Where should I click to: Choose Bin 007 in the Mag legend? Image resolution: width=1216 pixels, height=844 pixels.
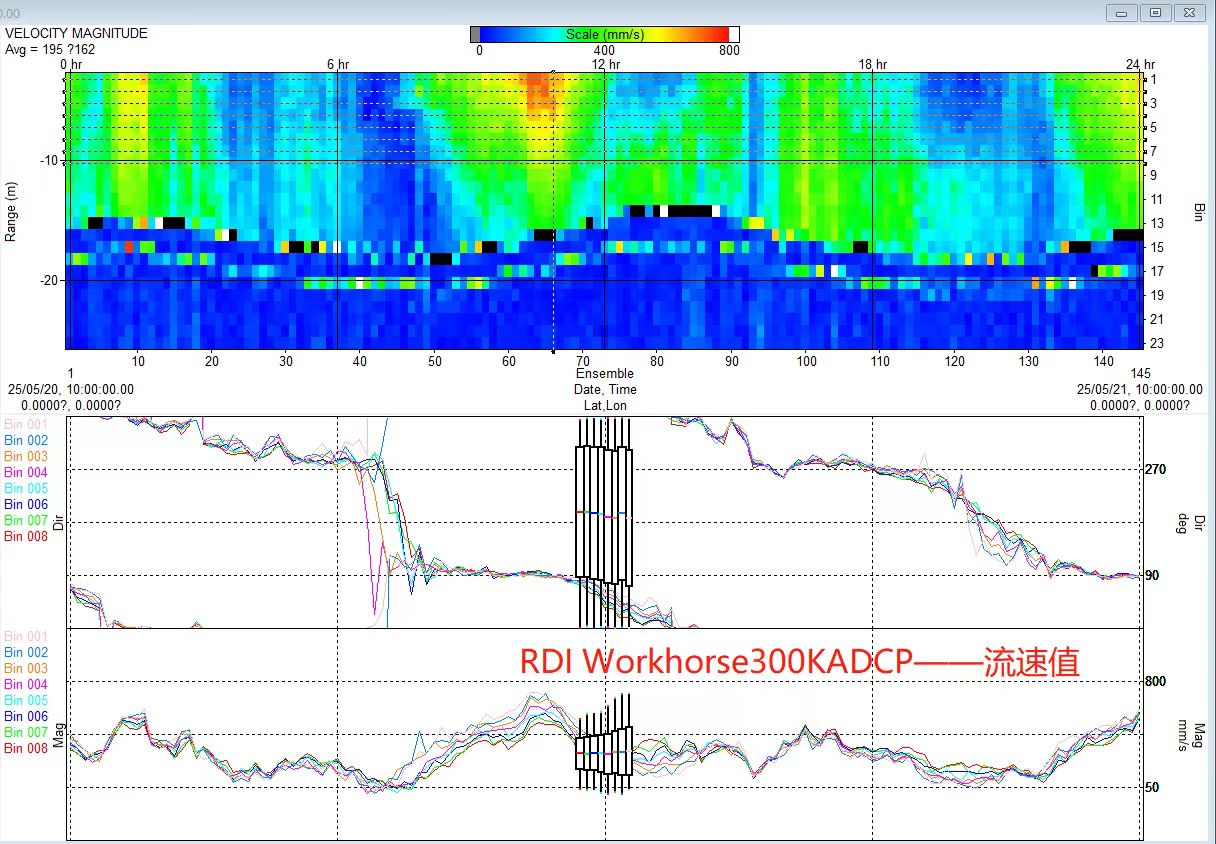(x=26, y=732)
